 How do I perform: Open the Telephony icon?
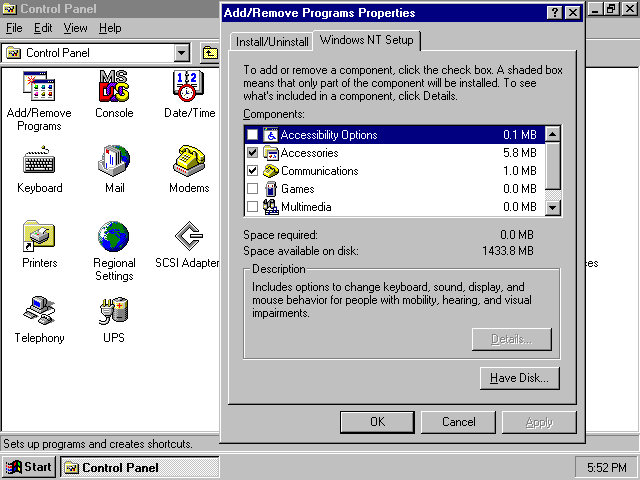pyautogui.click(x=39, y=311)
